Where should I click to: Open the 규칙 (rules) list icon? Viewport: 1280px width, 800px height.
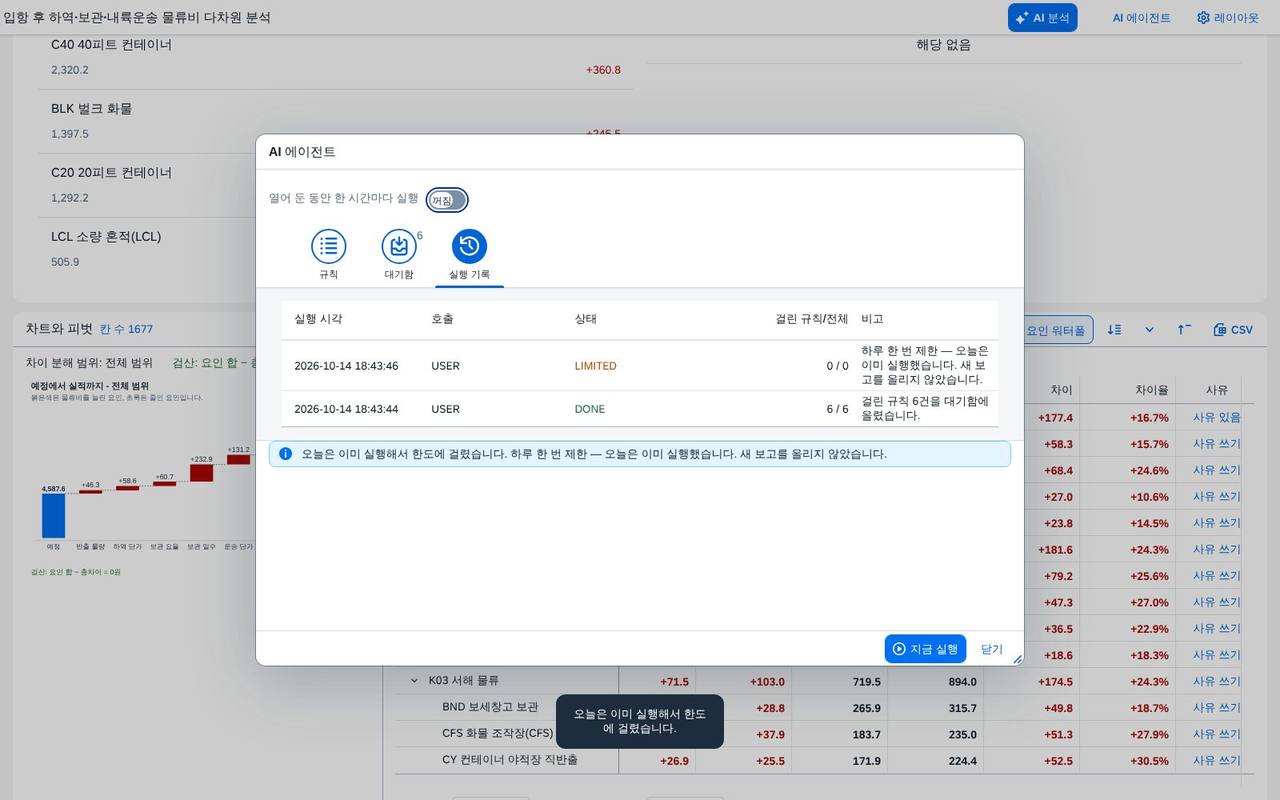[x=328, y=246]
